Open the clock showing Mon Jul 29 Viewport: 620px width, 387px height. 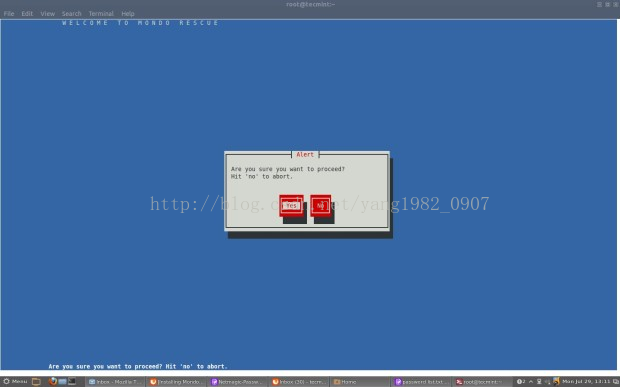(586, 381)
